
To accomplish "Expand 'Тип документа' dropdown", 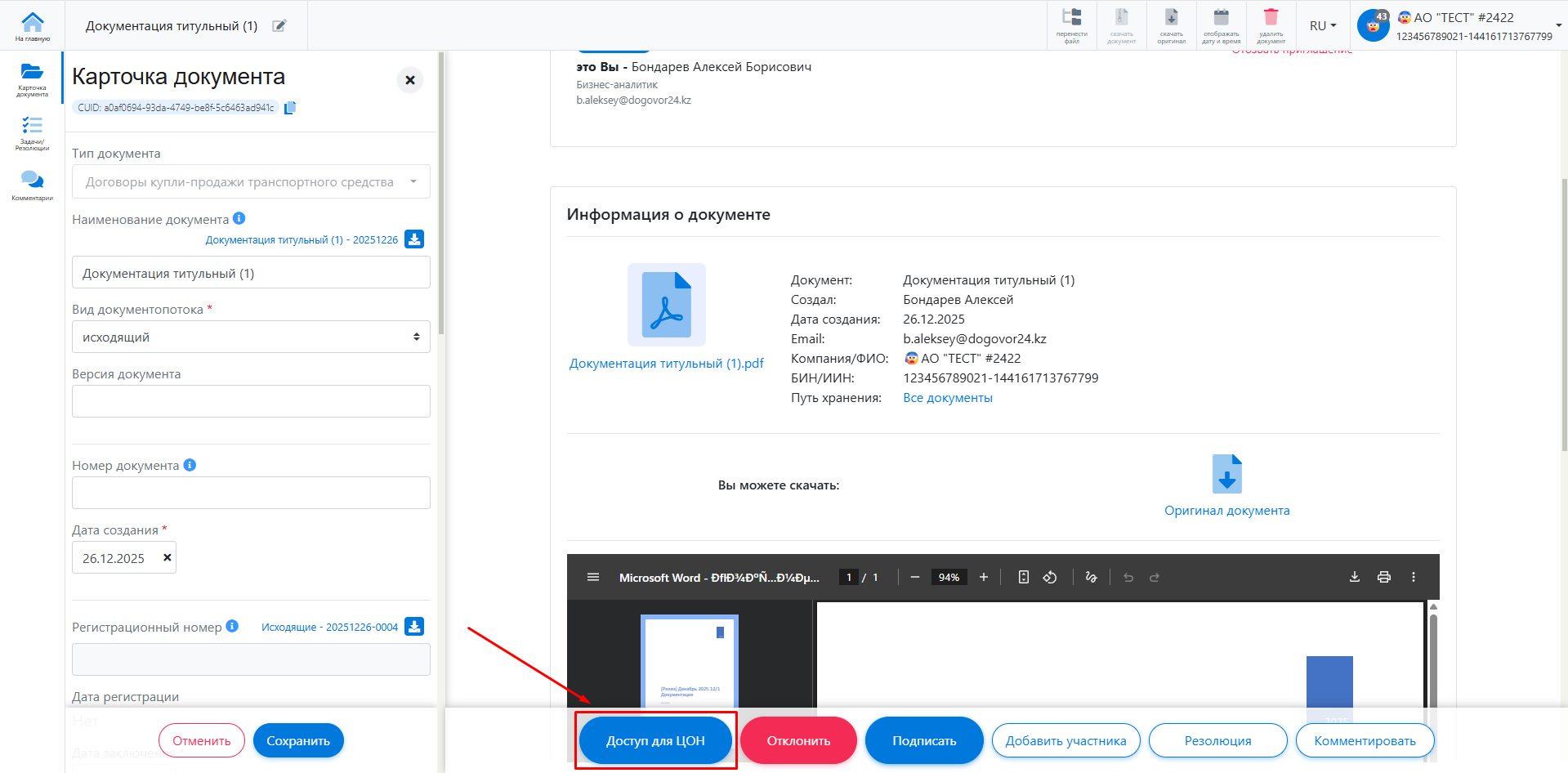I will click(x=251, y=182).
